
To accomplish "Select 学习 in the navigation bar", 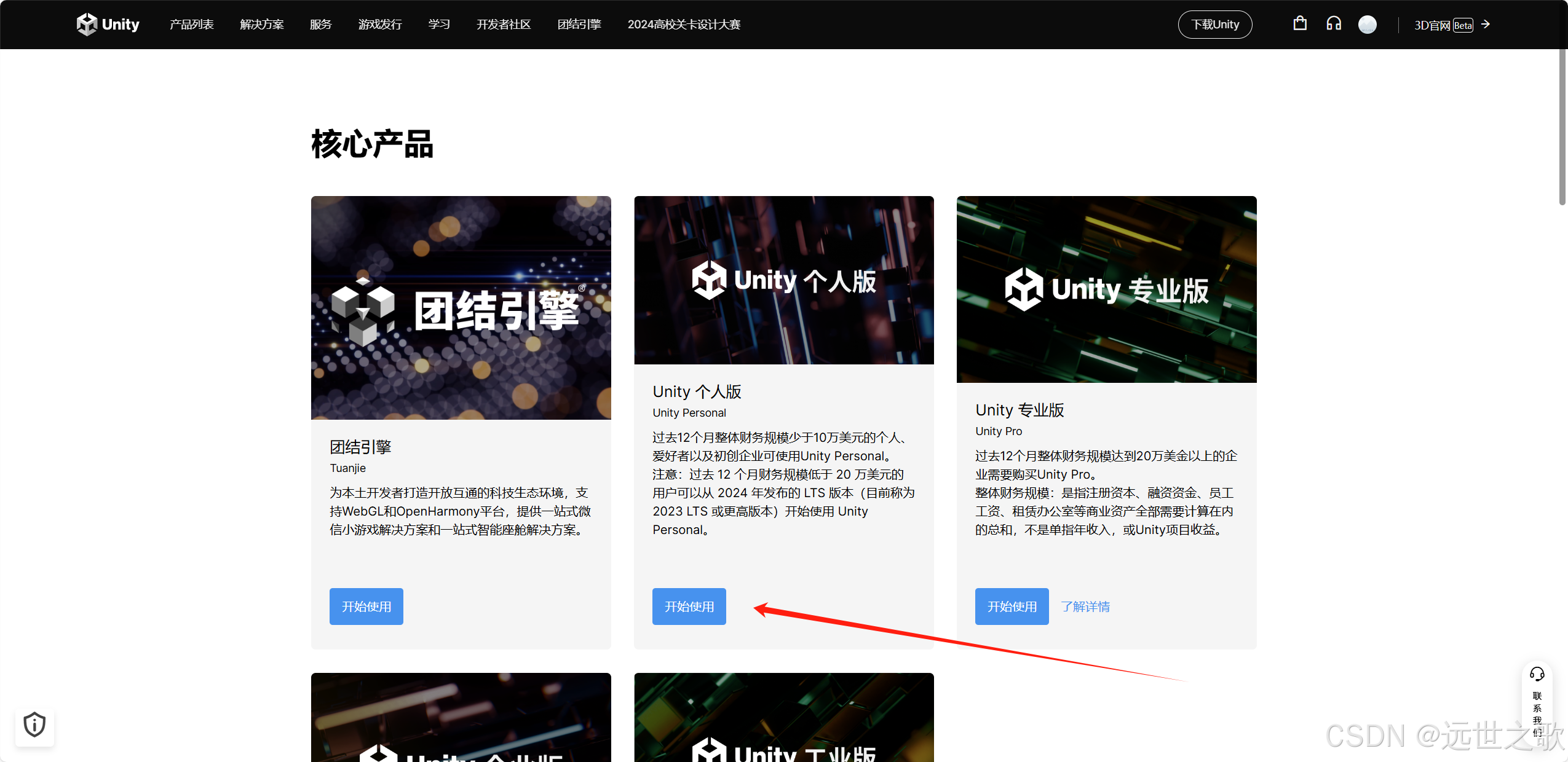I will (x=438, y=25).
